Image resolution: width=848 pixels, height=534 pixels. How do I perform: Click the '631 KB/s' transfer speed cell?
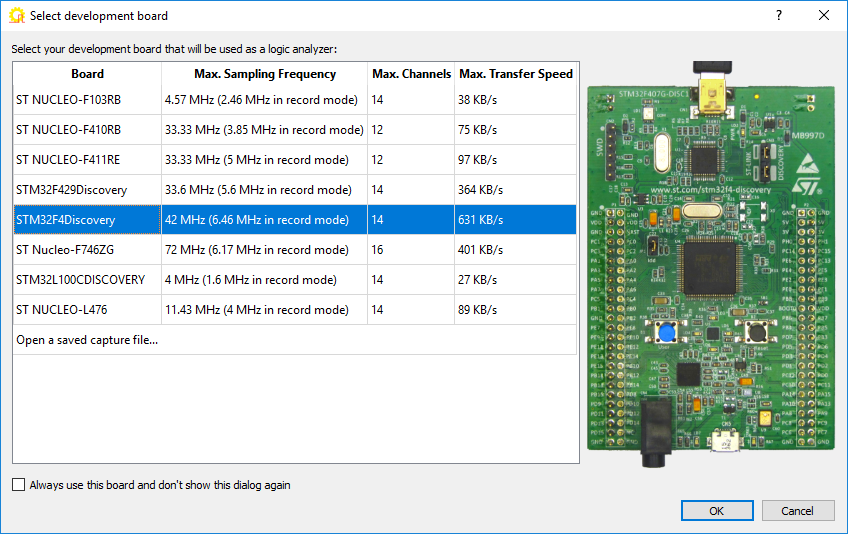[516, 220]
